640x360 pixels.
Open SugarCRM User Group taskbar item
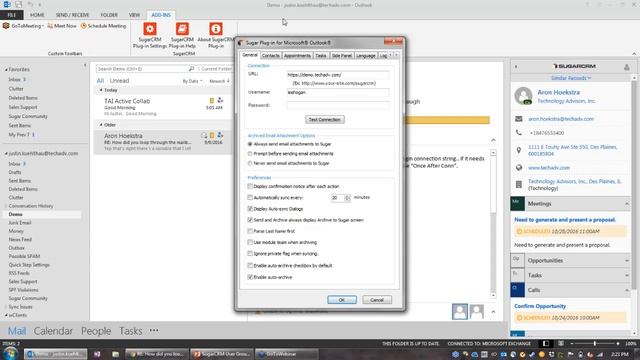[x=222, y=354]
